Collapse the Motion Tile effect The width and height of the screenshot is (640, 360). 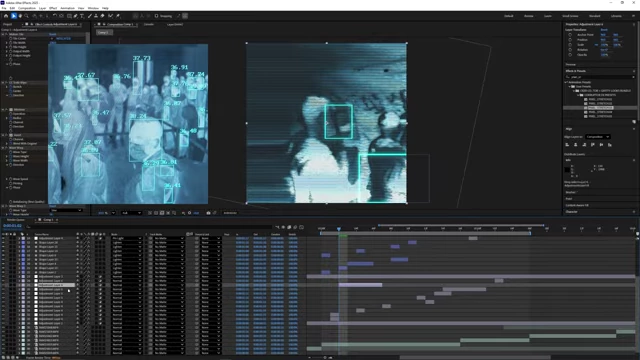(3, 34)
